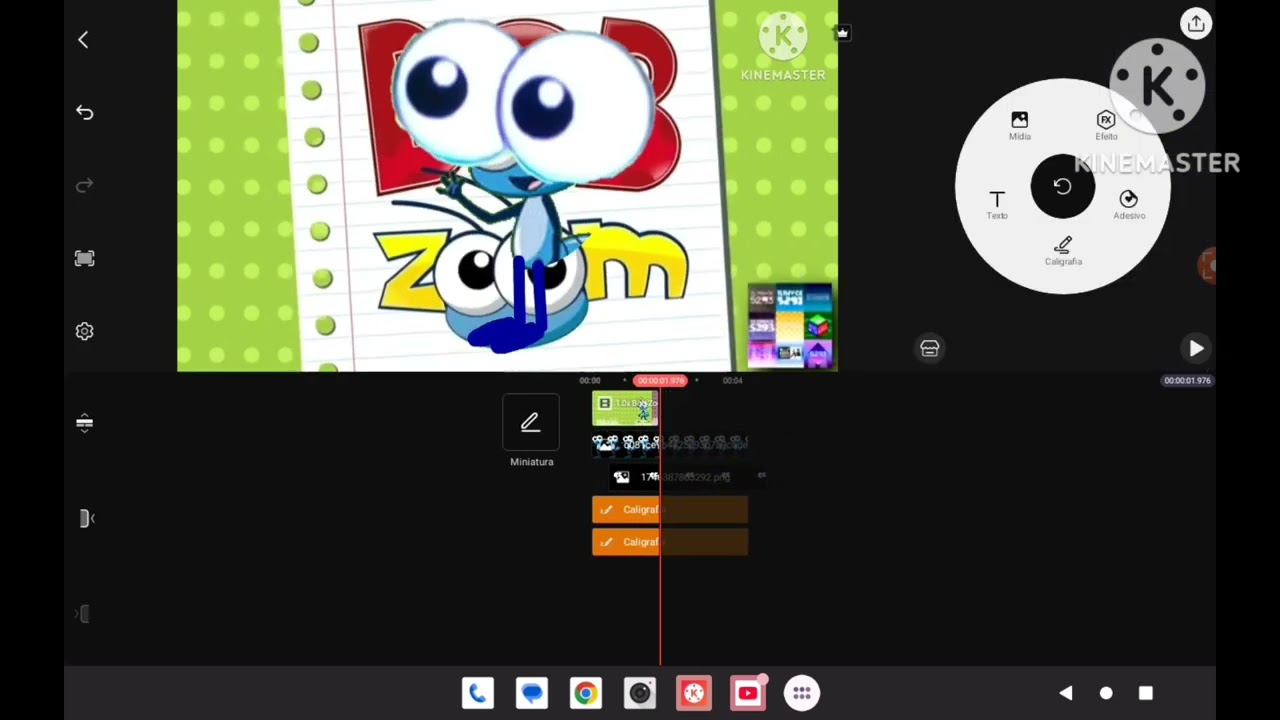This screenshot has width=1280, height=720.
Task: Tap the 00:04 timeline ruler mark
Action: pos(733,380)
